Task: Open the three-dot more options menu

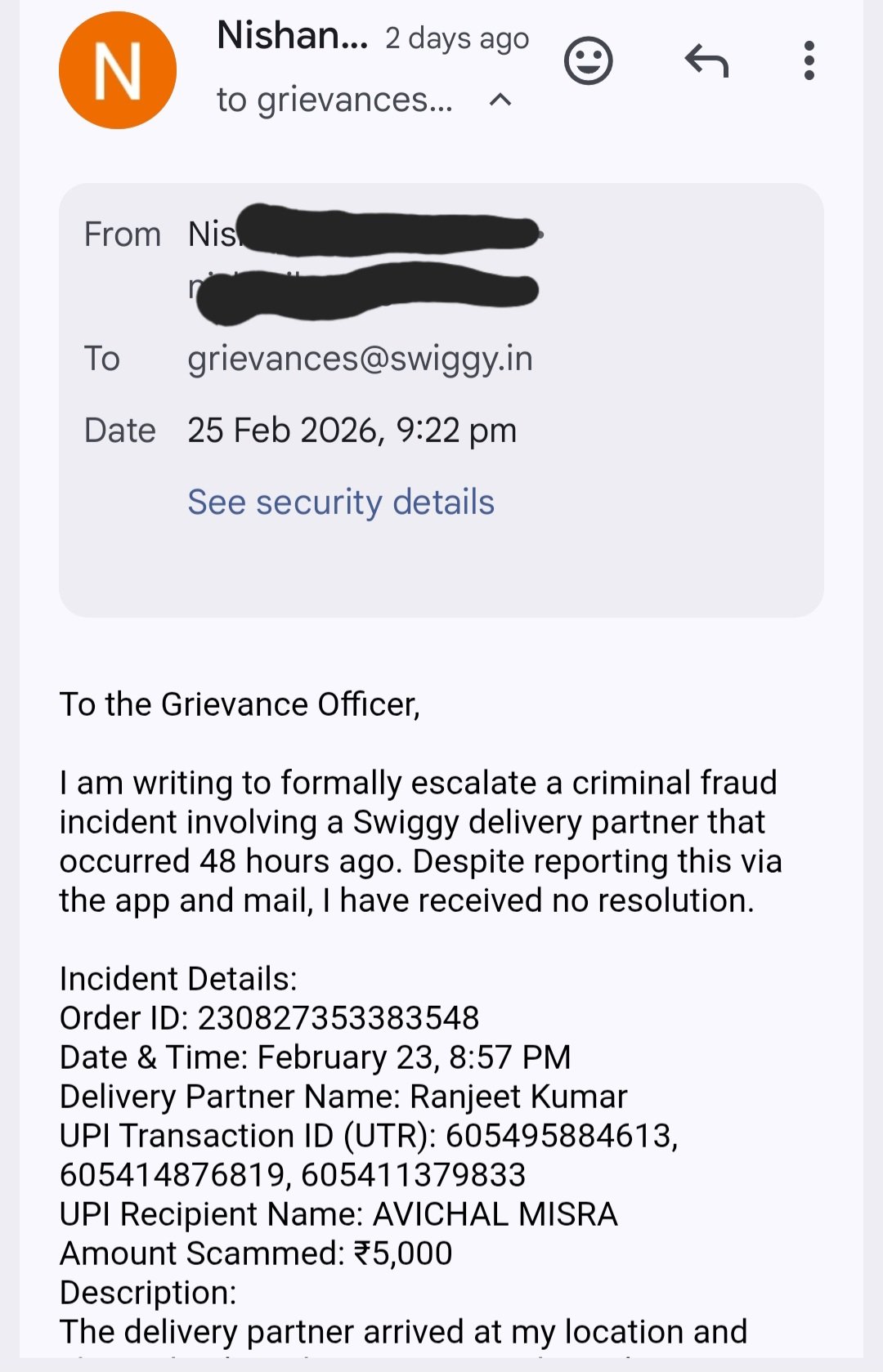Action: (x=809, y=61)
